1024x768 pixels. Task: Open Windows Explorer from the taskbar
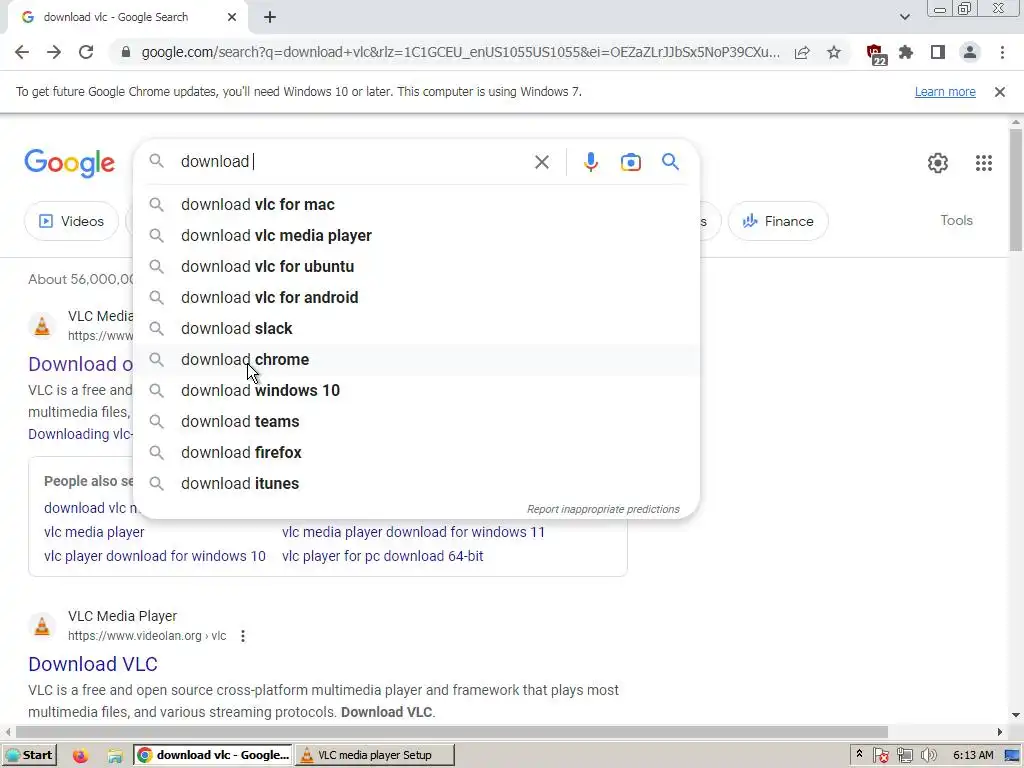(115, 756)
